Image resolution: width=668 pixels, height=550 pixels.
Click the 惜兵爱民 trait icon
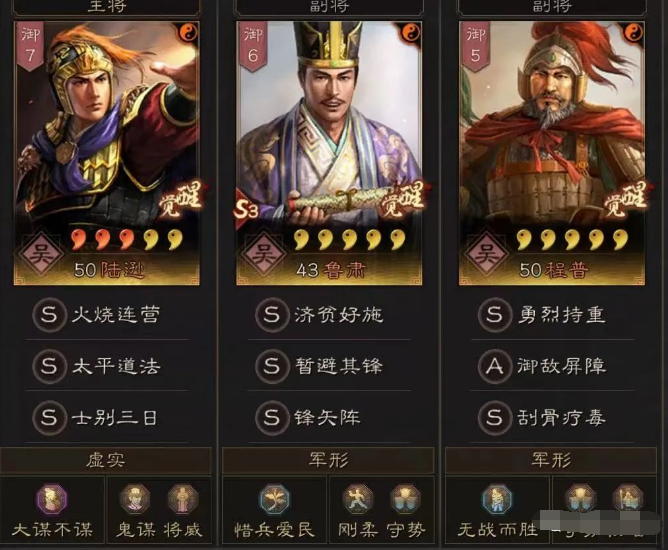(x=275, y=499)
